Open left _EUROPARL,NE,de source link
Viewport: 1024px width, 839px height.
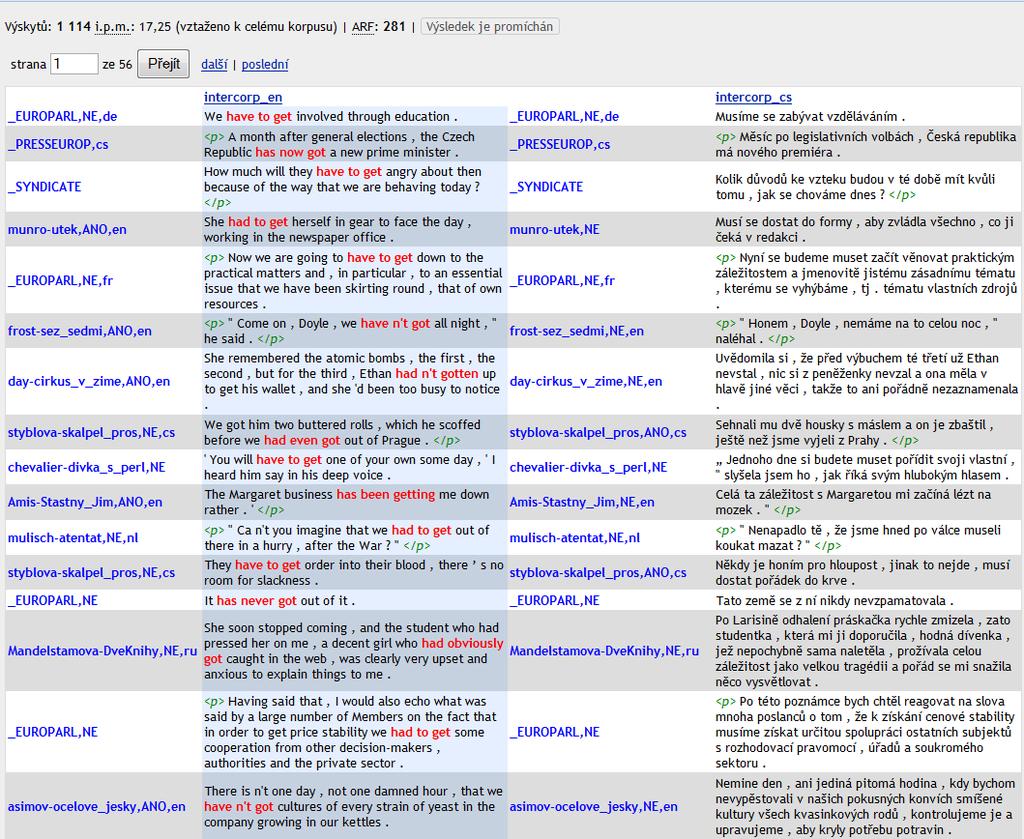(63, 117)
